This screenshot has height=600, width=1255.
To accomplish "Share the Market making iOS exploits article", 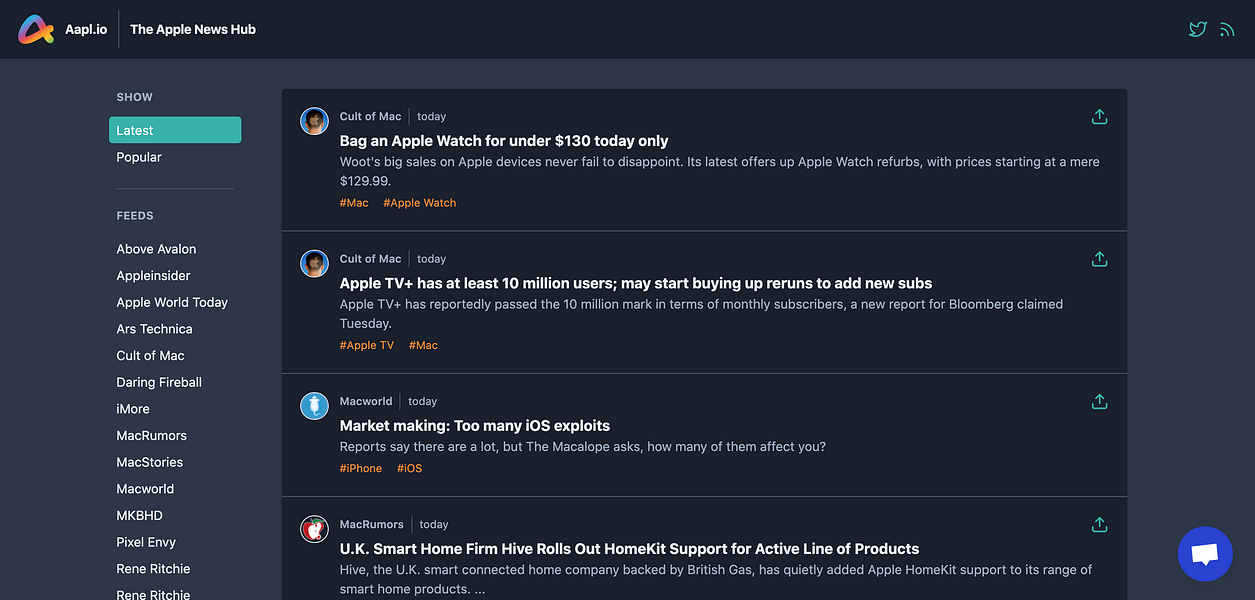I will point(1099,401).
